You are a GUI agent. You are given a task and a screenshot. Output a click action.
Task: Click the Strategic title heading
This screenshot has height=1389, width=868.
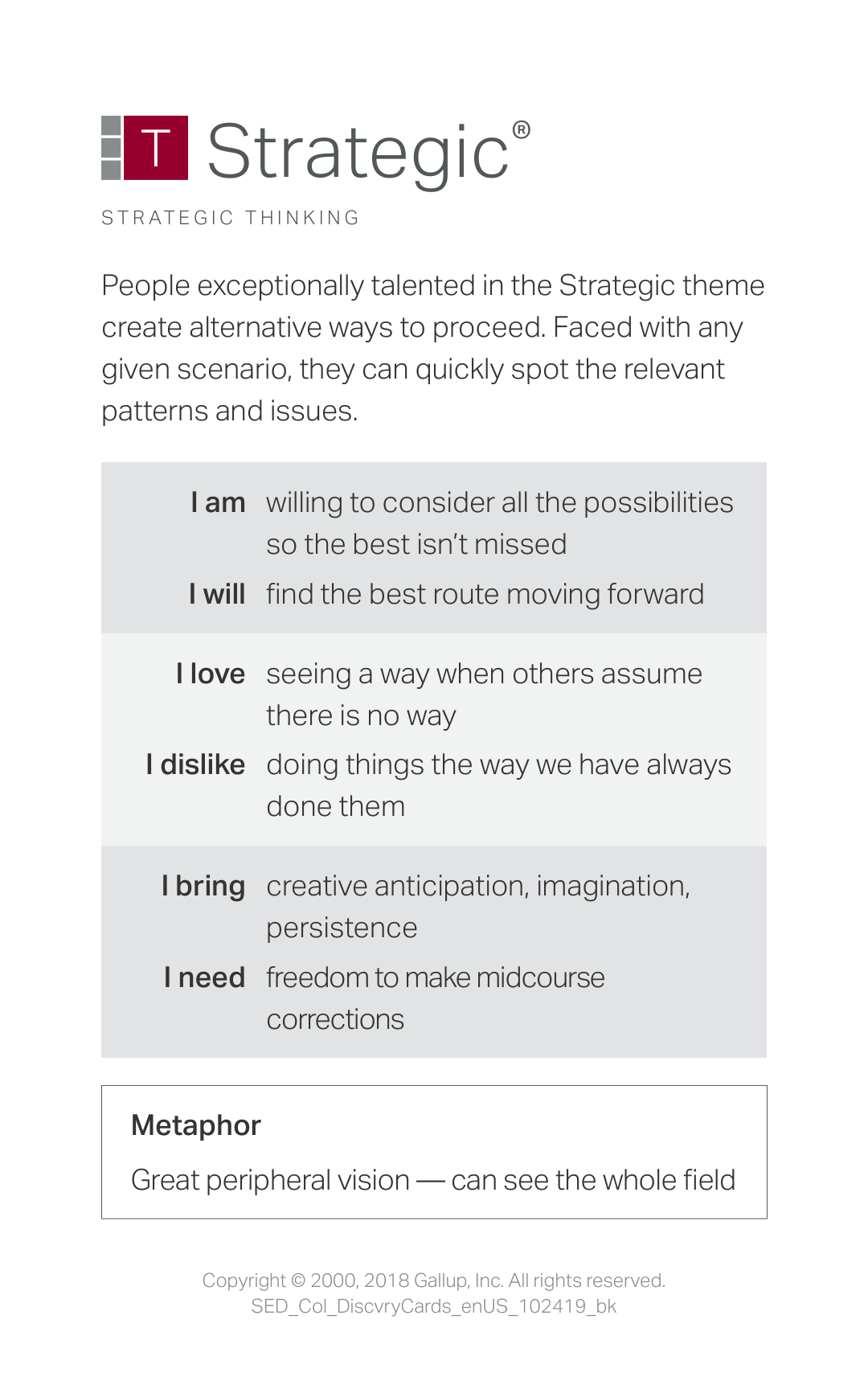click(x=358, y=151)
